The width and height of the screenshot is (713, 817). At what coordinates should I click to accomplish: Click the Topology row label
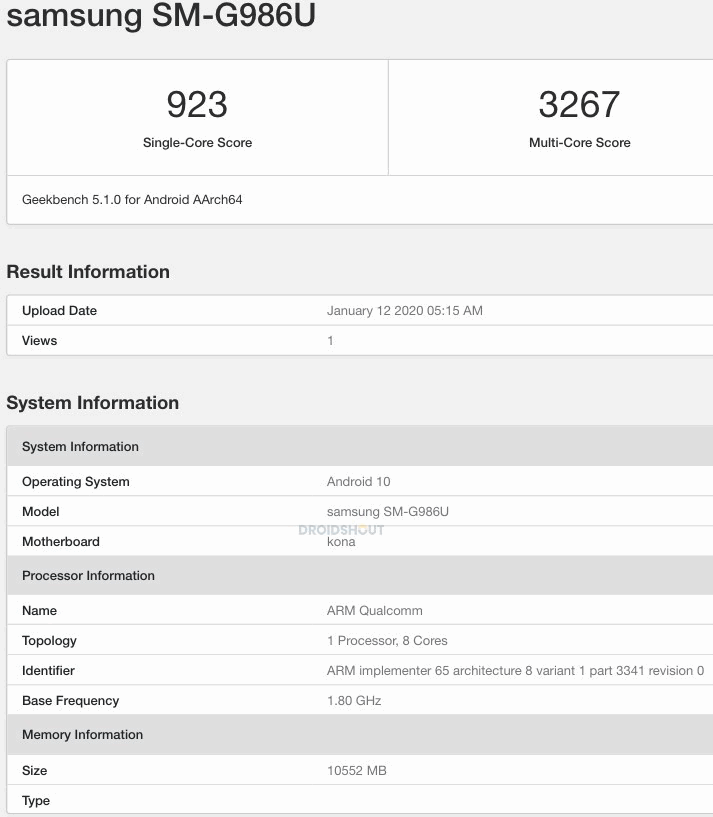50,641
